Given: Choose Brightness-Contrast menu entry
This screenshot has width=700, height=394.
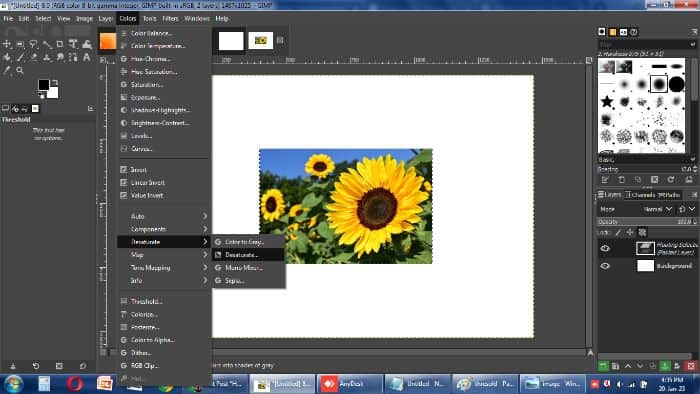Looking at the screenshot, I should pos(164,123).
